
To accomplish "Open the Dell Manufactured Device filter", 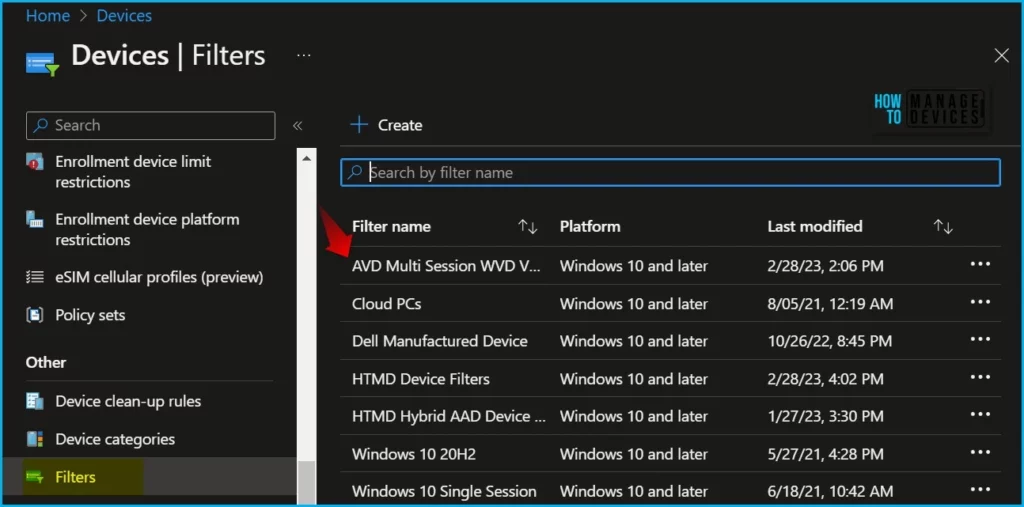I will tap(440, 341).
